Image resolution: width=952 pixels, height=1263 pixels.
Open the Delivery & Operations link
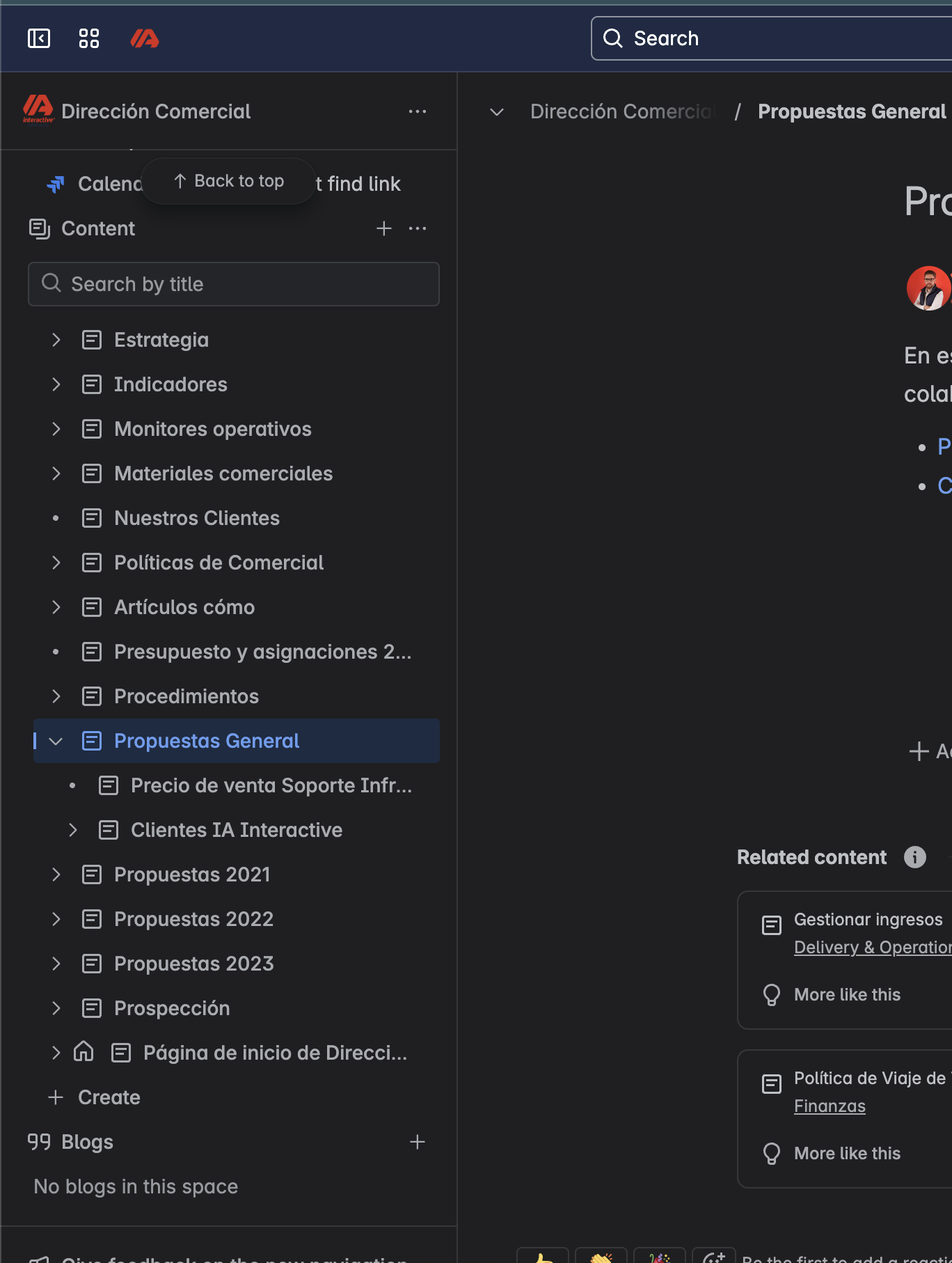[x=873, y=948]
